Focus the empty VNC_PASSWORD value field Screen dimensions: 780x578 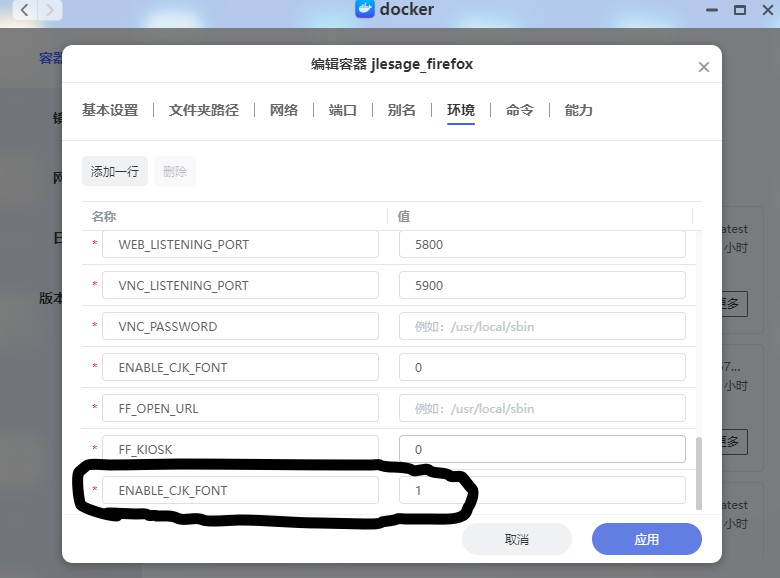tap(542, 326)
